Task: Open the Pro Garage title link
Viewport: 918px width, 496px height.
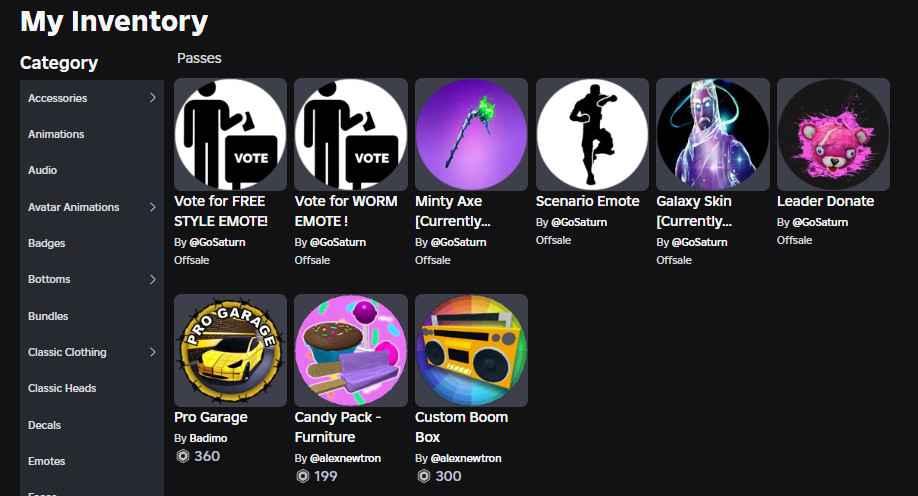Action: (x=211, y=417)
